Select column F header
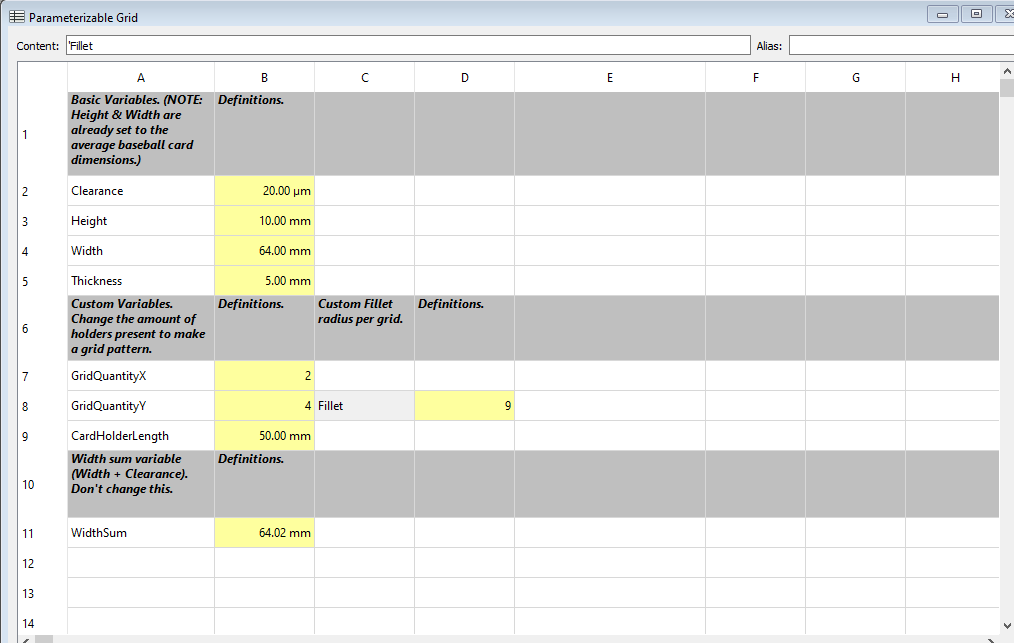The height and width of the screenshot is (643, 1014). coord(755,78)
